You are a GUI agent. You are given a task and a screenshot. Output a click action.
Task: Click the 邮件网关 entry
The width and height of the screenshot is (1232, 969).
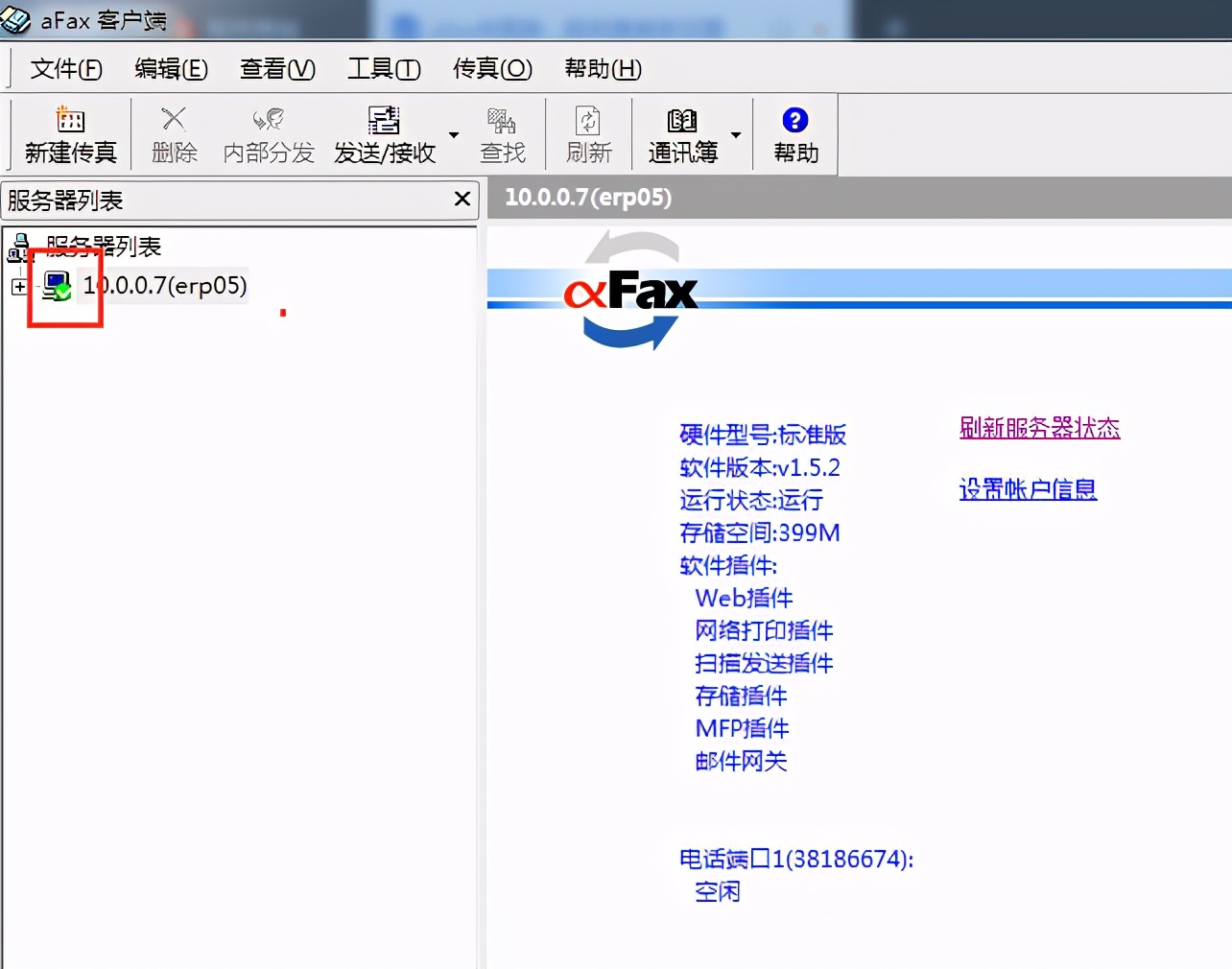coord(741,761)
